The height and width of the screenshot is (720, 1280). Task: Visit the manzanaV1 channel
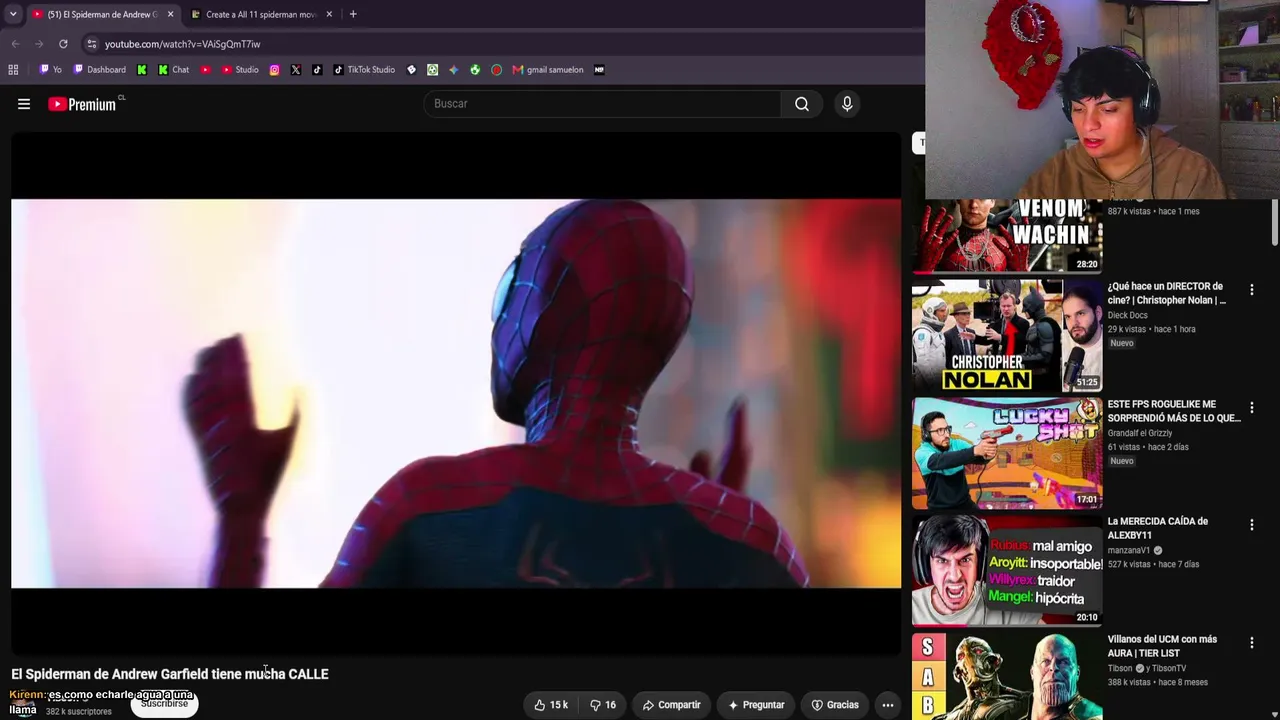coord(1130,550)
